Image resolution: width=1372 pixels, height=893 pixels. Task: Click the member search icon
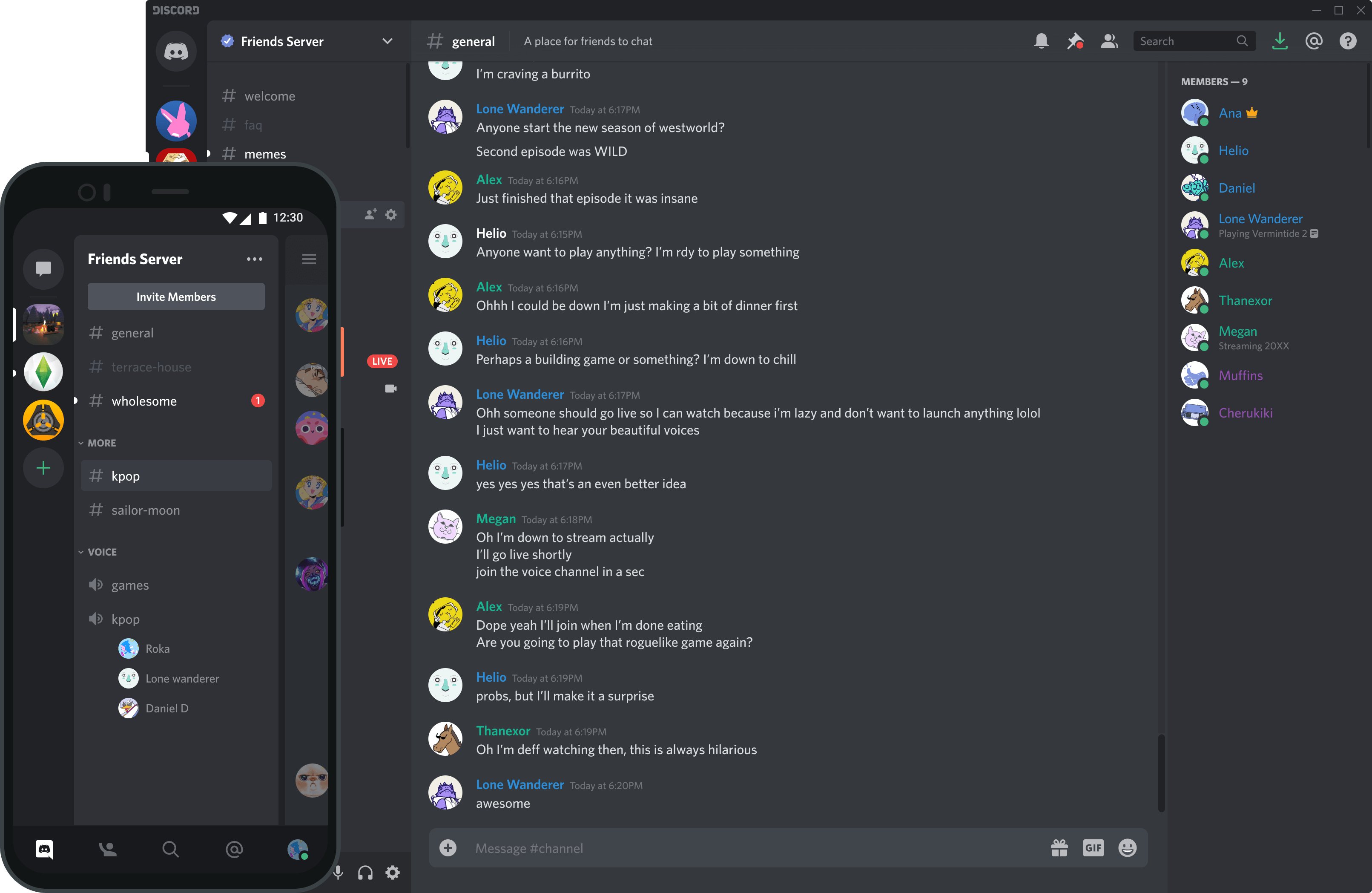pyautogui.click(x=1108, y=41)
